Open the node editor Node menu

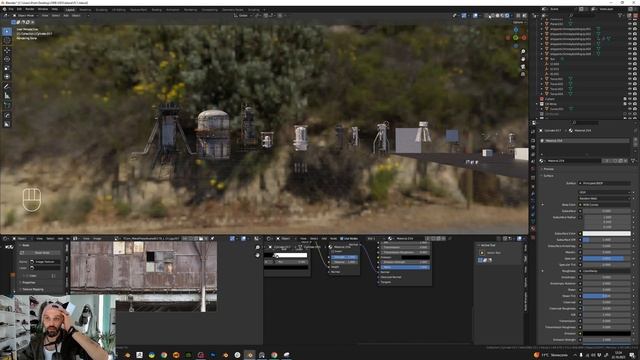tap(333, 238)
